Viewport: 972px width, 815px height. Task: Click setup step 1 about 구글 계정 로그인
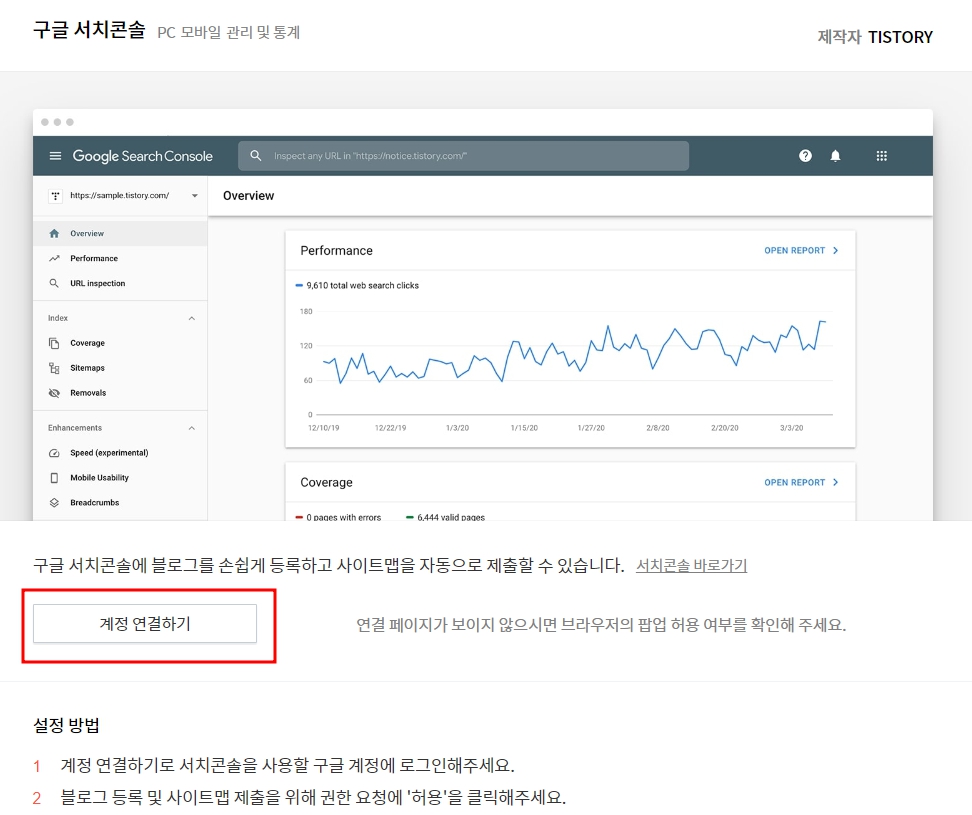tap(287, 765)
